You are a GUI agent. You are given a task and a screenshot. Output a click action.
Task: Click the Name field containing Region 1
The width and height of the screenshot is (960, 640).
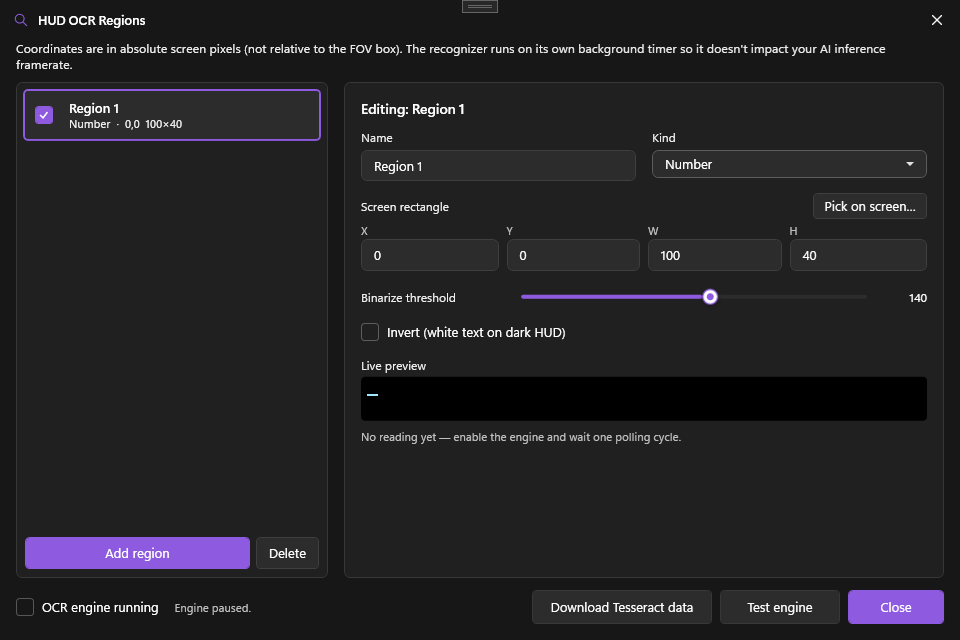point(498,166)
